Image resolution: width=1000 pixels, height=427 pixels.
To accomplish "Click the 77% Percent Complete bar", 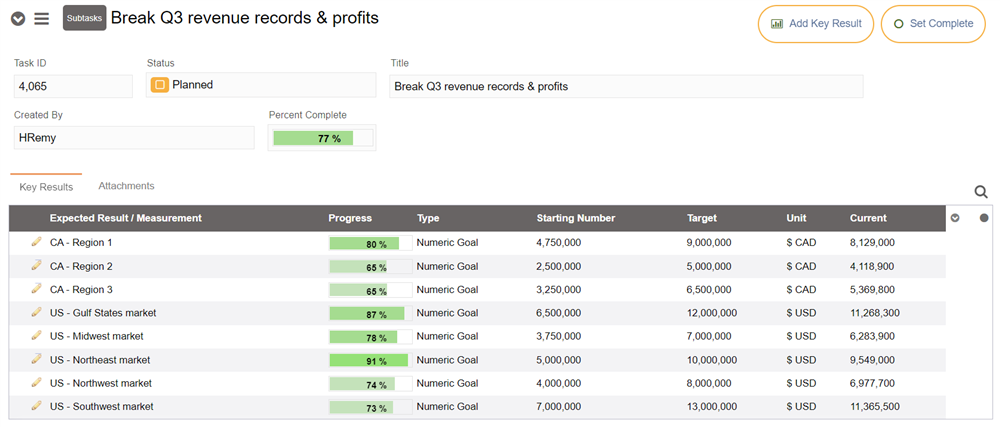I will point(322,138).
